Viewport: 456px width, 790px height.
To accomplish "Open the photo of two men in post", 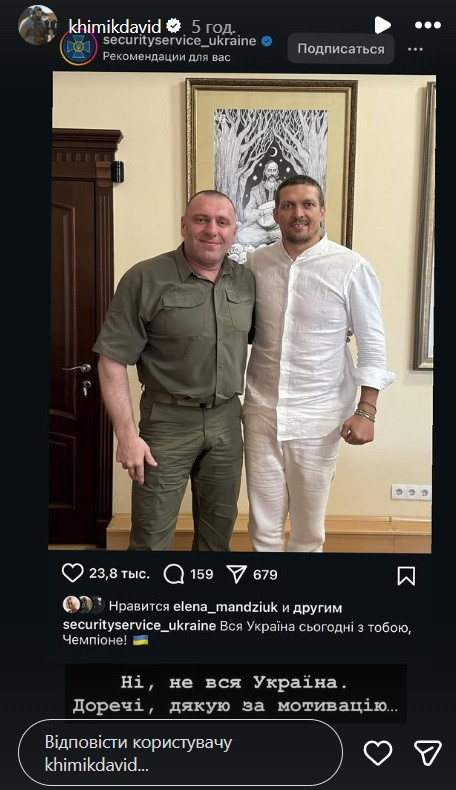I will click(241, 312).
